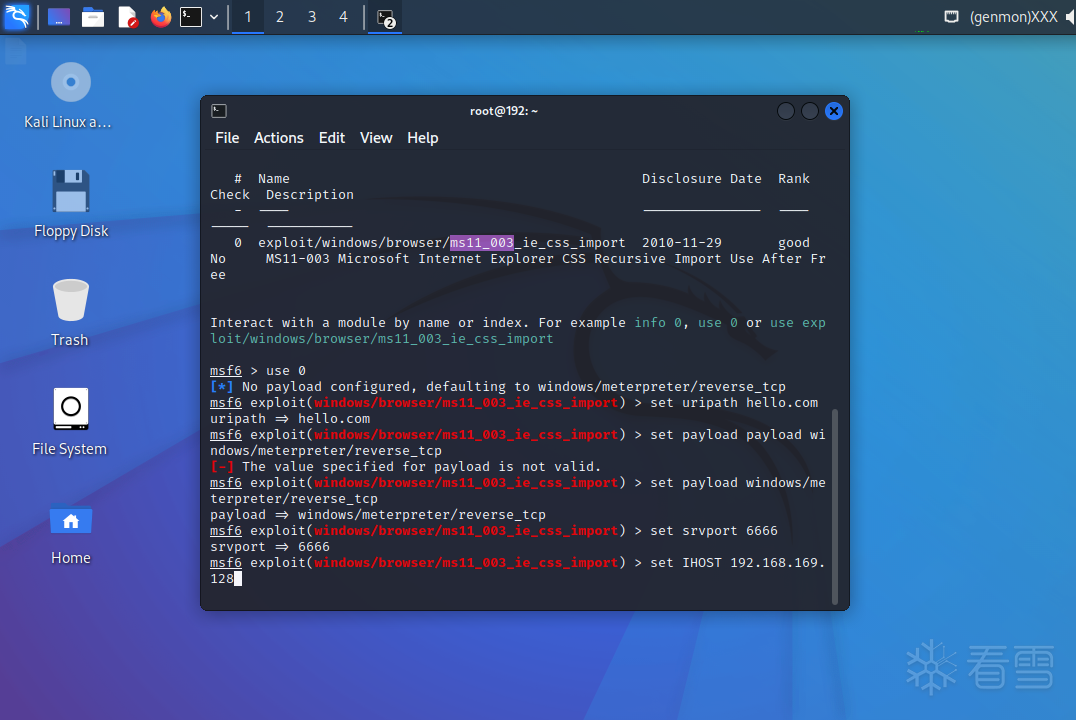The image size is (1076, 720).
Task: Click 'set srvport 6666' command text
Action: 714,531
